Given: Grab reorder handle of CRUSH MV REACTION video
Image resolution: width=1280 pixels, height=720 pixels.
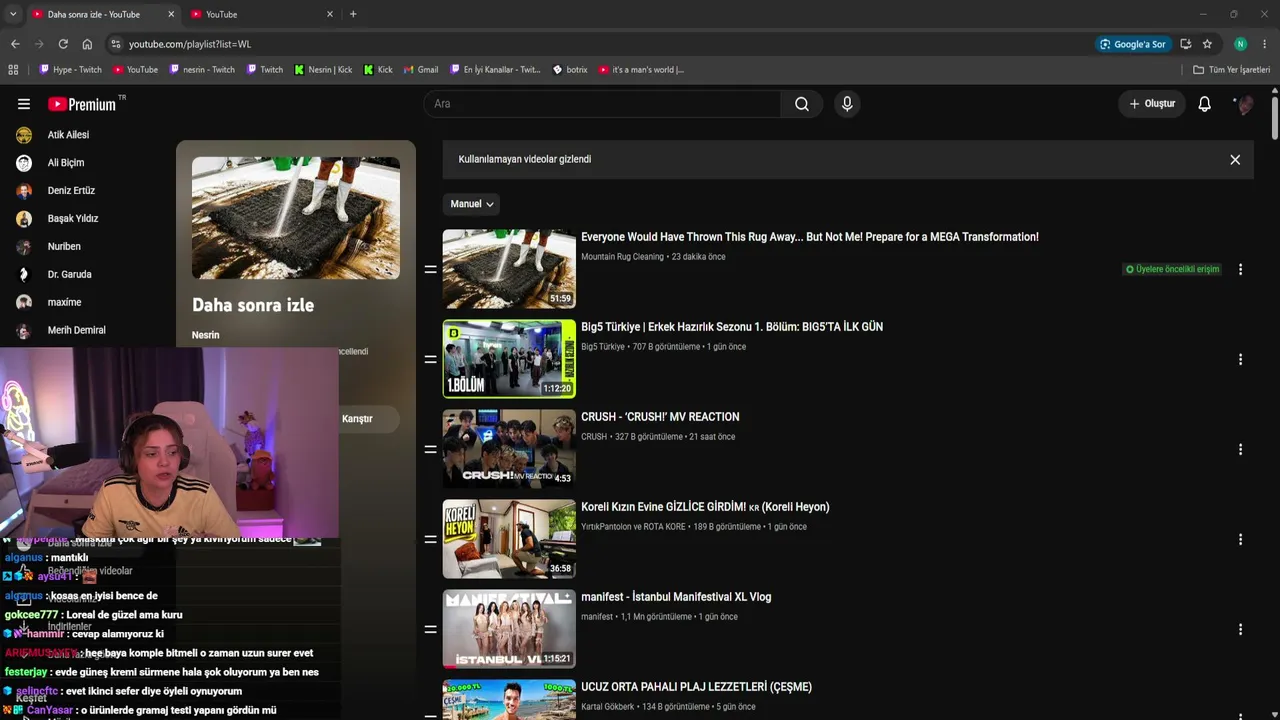Looking at the screenshot, I should click(x=431, y=449).
